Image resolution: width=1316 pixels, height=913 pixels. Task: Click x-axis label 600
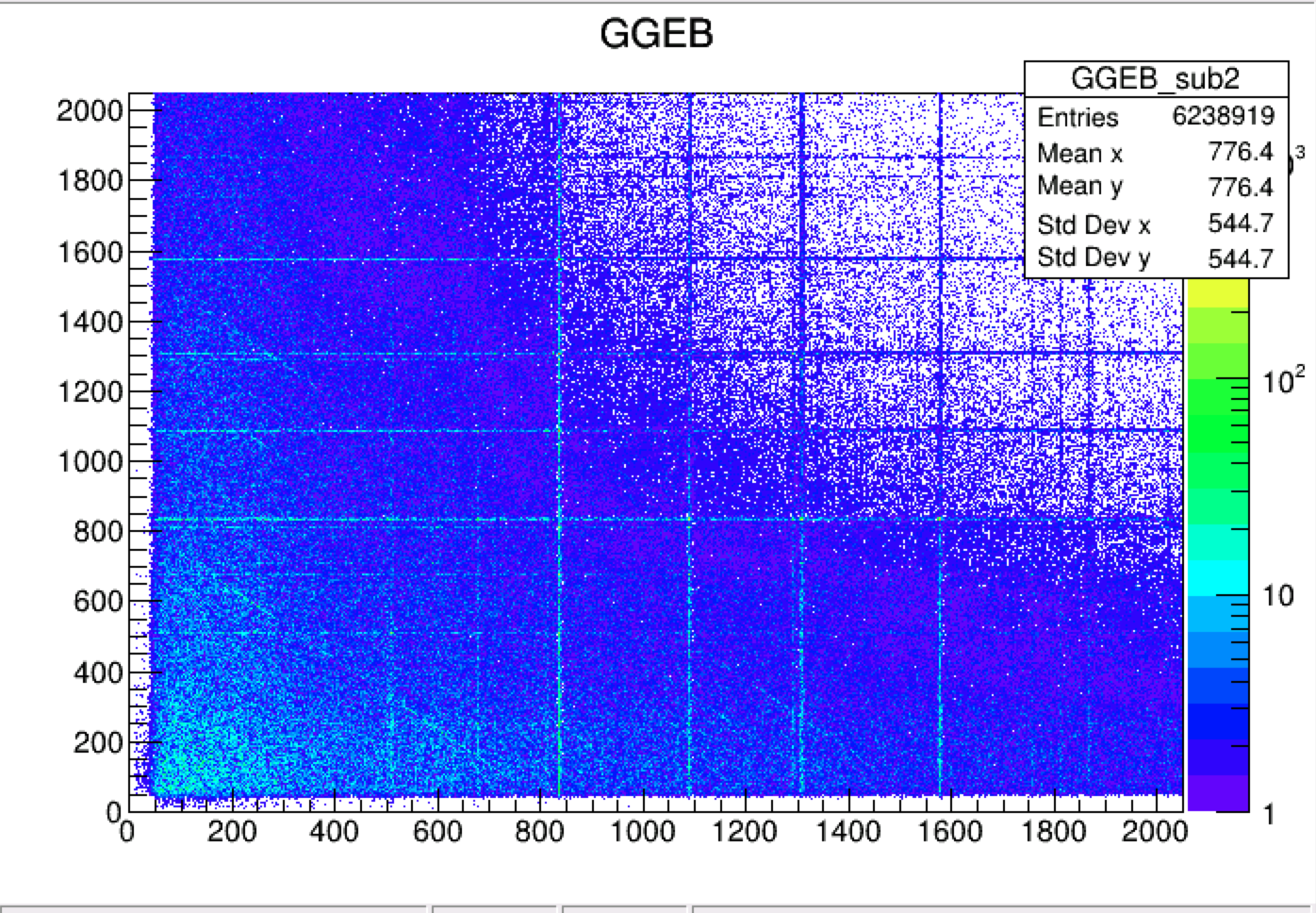(437, 833)
